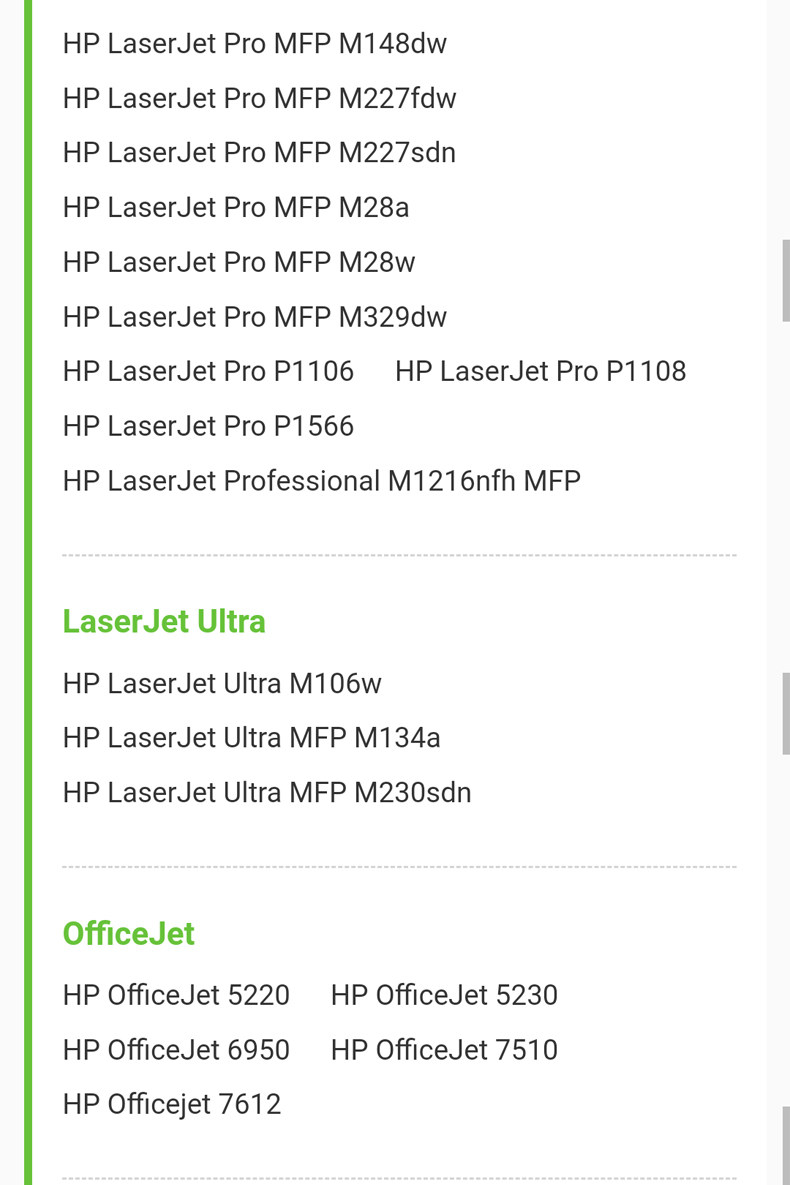Screen dimensions: 790x1185
Task: Click the LaserJet Ultra section heading
Action: (x=164, y=621)
